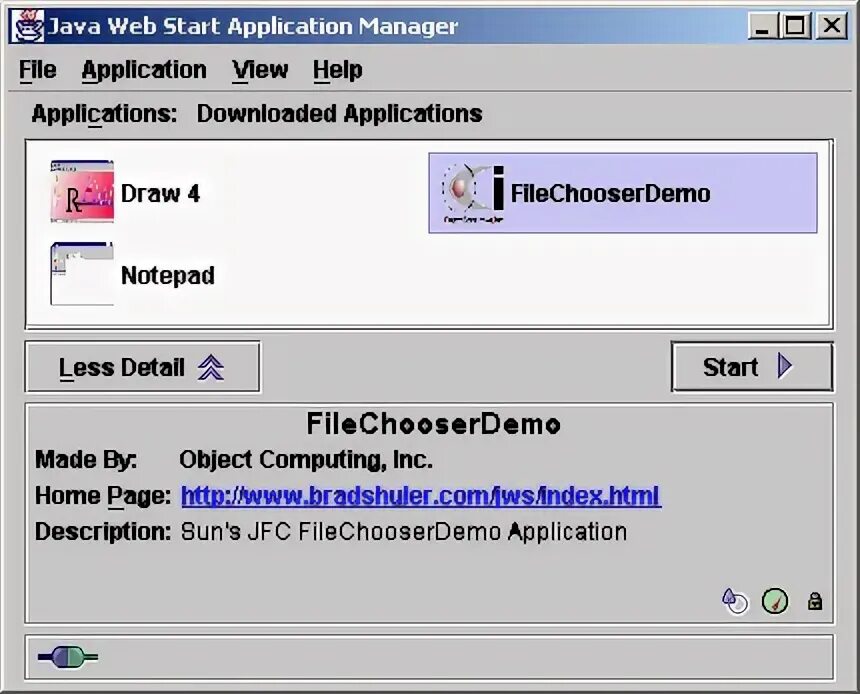This screenshot has height=694, width=860.
Task: Close the Application Manager window
Action: pos(831,26)
